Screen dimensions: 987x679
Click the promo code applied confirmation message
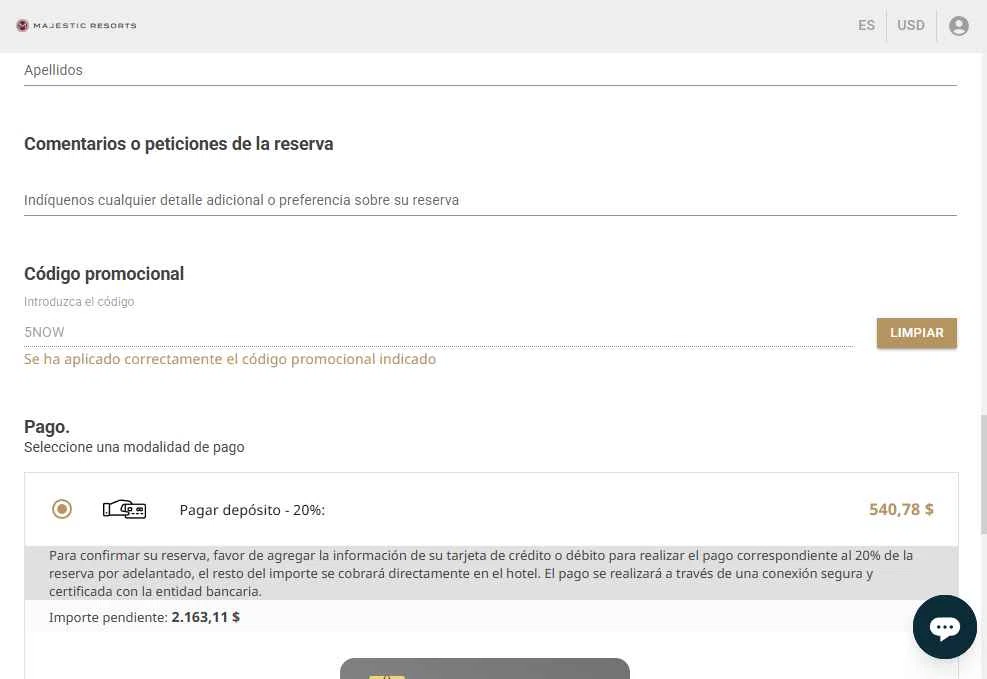[230, 359]
